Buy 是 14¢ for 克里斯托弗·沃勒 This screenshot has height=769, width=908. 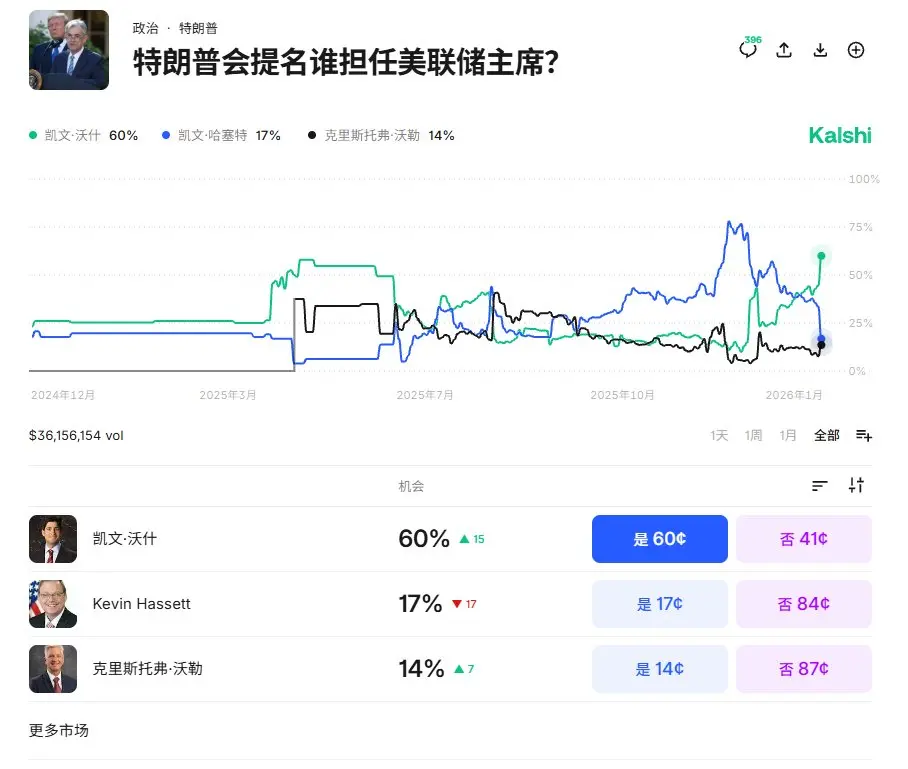(660, 669)
